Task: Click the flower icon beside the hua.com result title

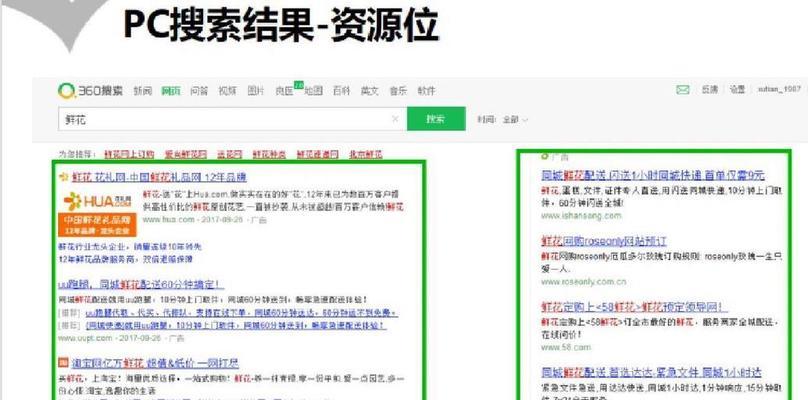Action: [x=63, y=177]
